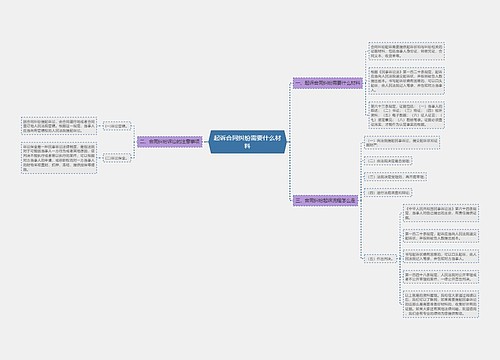
Task: Click the jurisdiction detail note beside 诉讼管辖
Action: click(59, 126)
